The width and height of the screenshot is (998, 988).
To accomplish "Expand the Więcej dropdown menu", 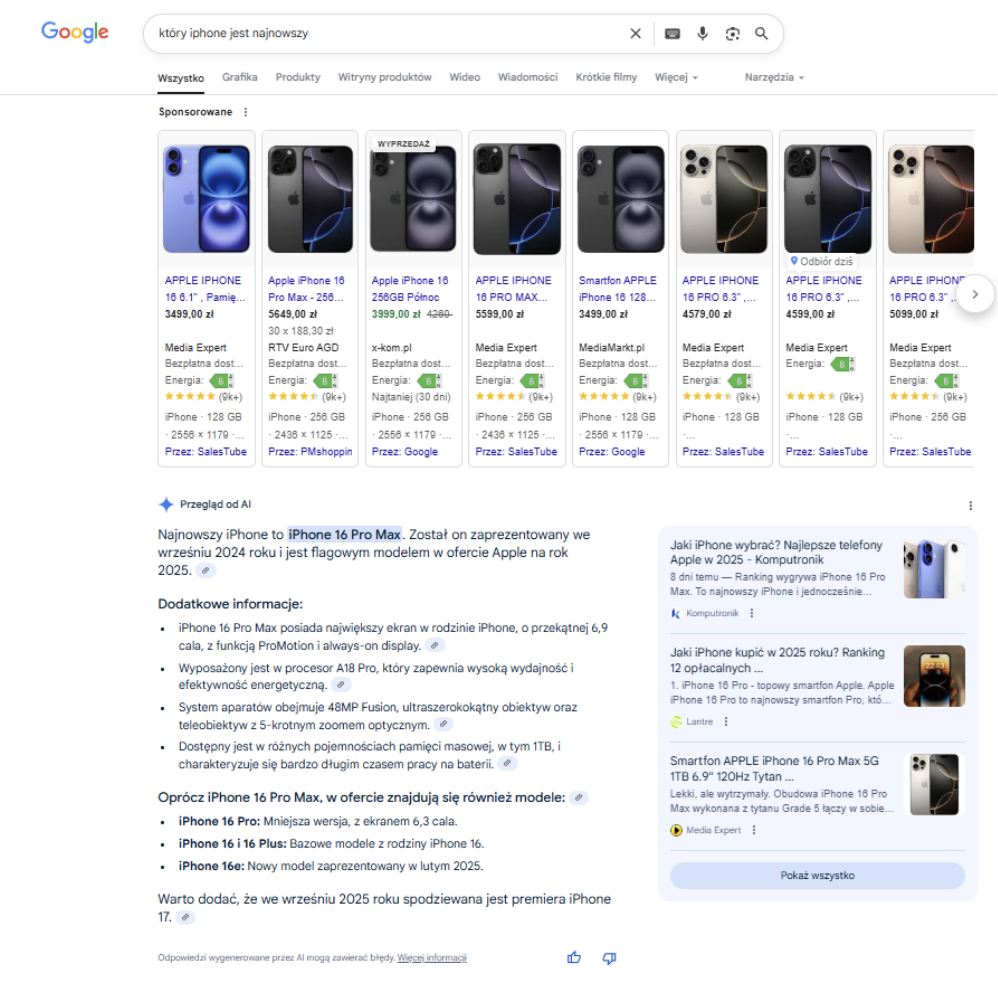I will (676, 77).
